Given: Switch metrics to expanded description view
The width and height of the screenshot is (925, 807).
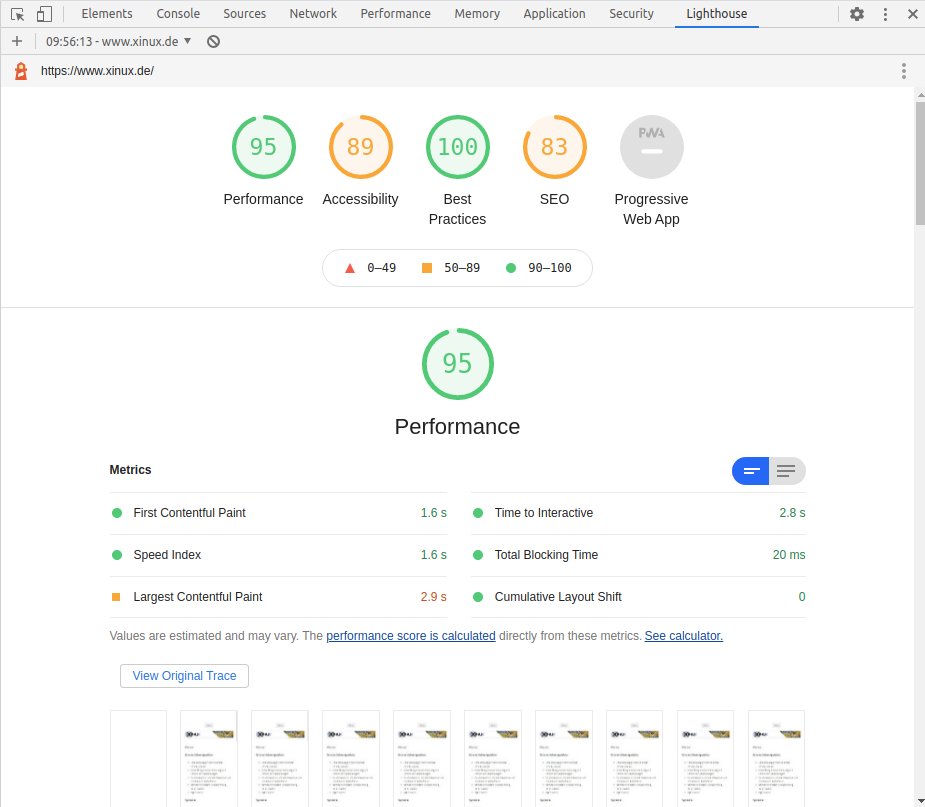Looking at the screenshot, I should click(x=787, y=471).
